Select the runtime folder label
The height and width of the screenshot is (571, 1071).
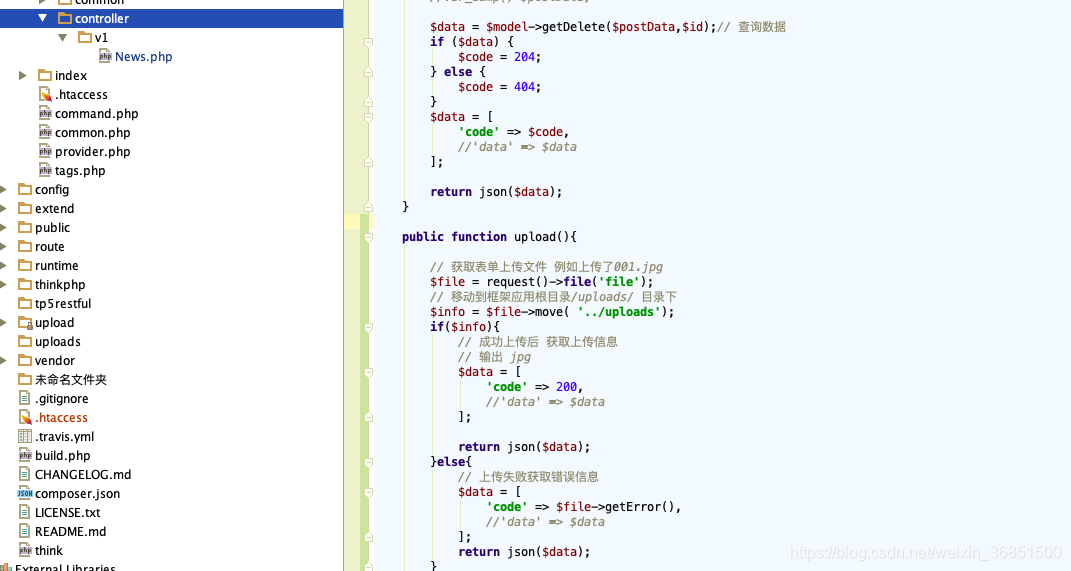tap(57, 266)
